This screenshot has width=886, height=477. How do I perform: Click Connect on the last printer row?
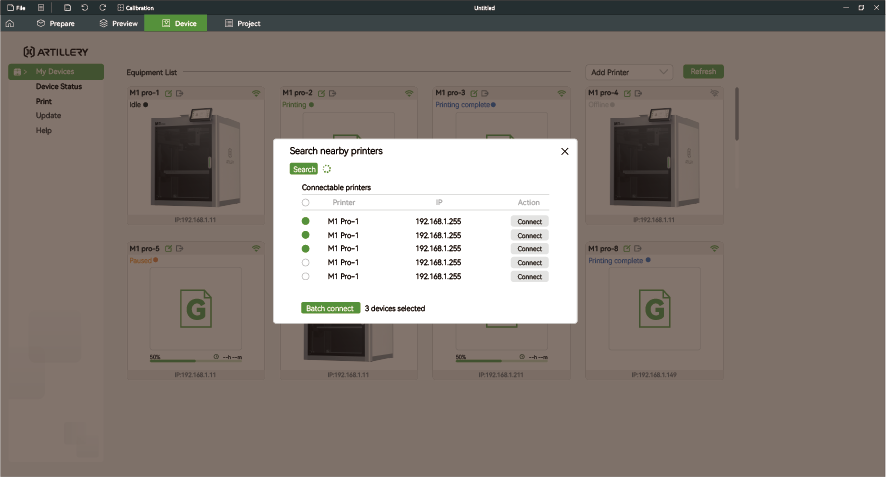(x=529, y=276)
